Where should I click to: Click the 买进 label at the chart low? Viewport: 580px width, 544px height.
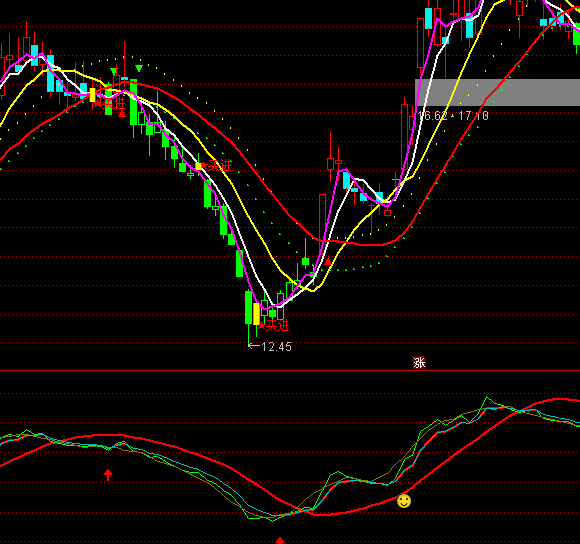click(278, 325)
